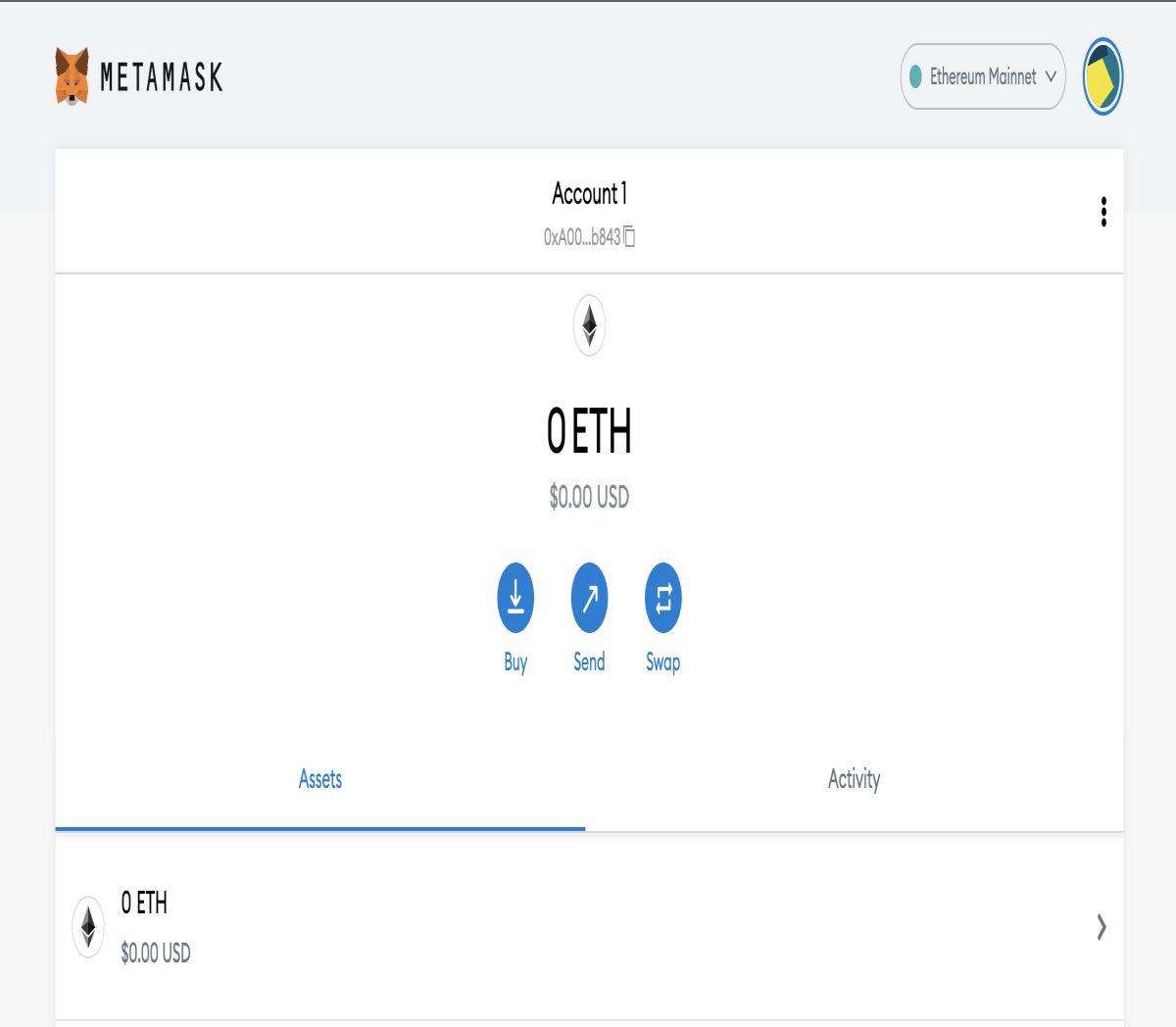This screenshot has height=1027, width=1176.
Task: Open the three-dot account options menu
Action: click(x=1103, y=212)
